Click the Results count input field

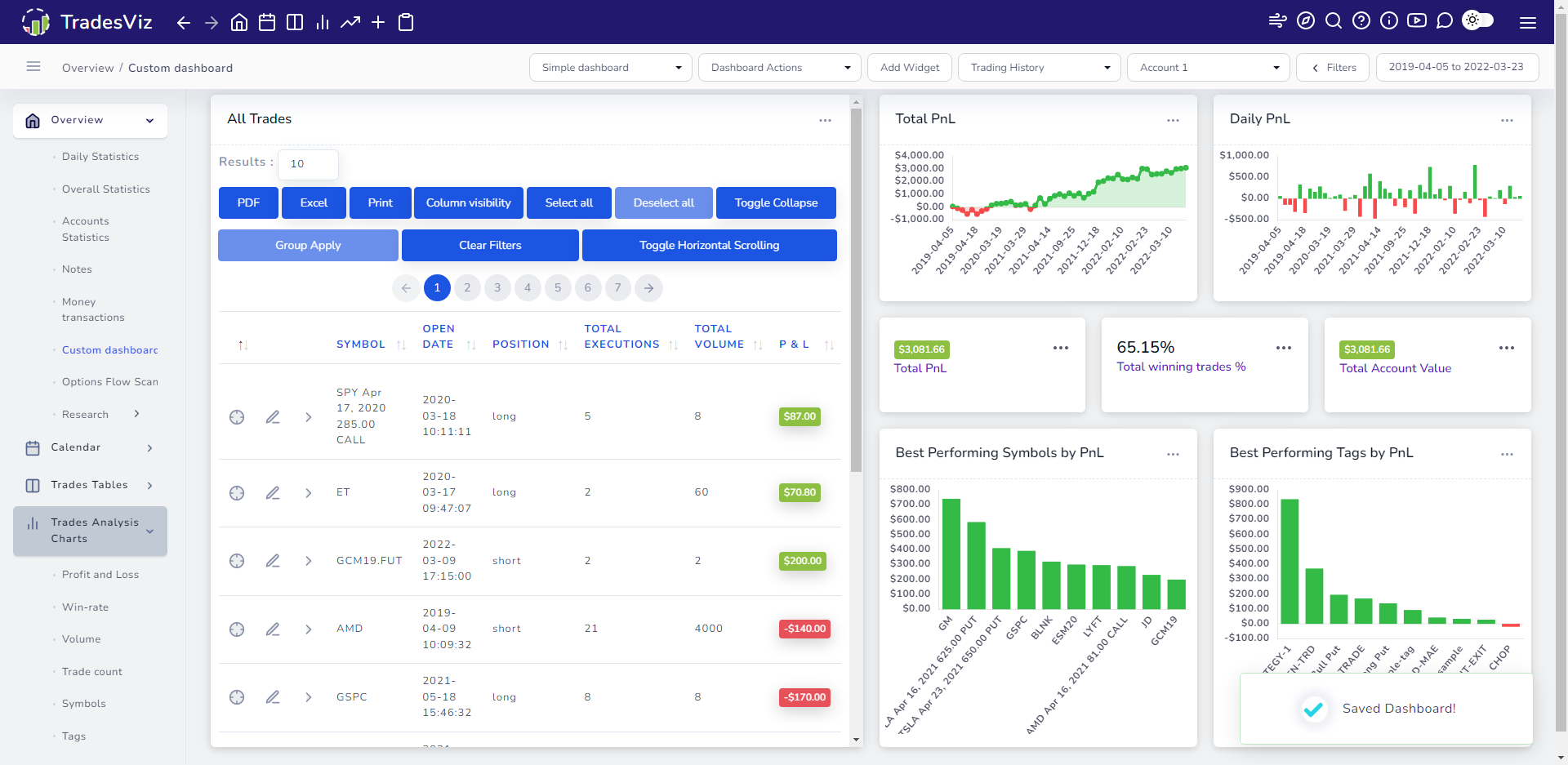[308, 164]
